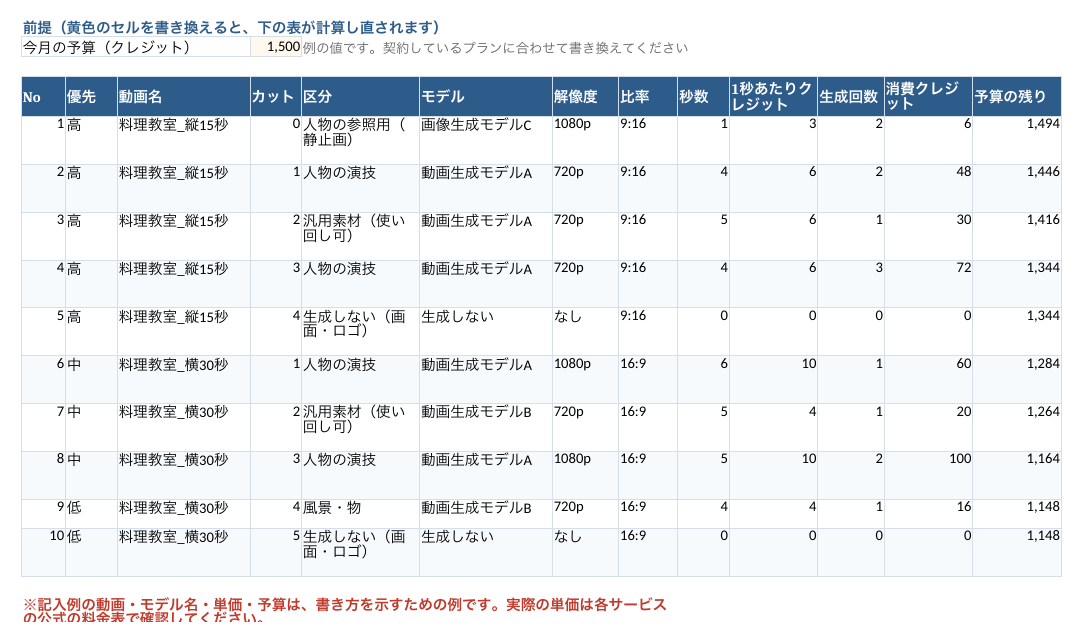Select the 生成回数 column header
1082x642 pixels.
851,97
